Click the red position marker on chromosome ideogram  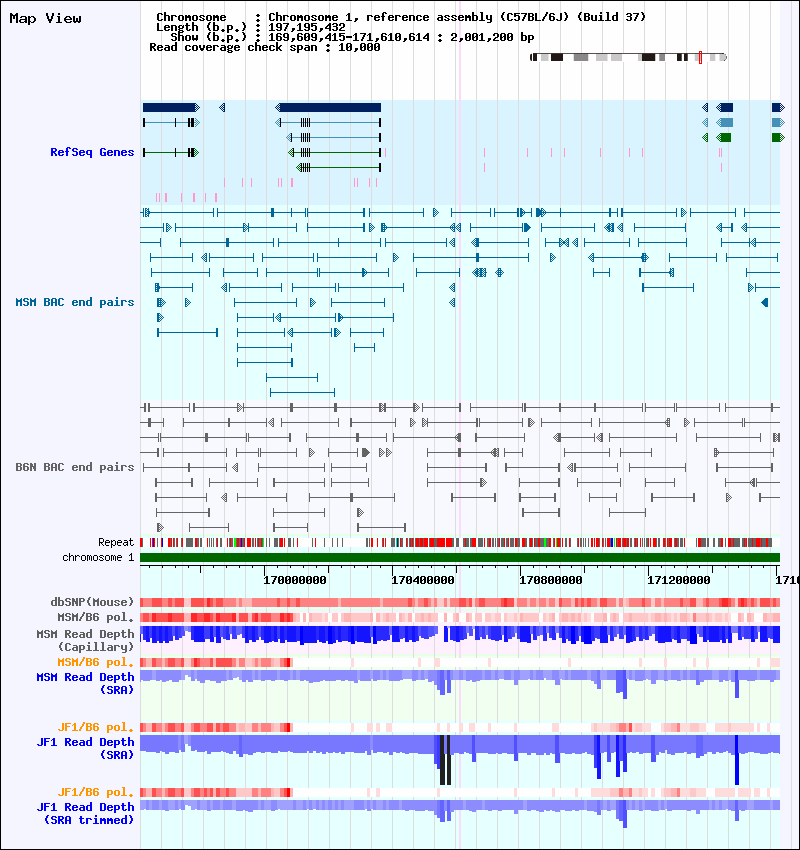[700, 57]
